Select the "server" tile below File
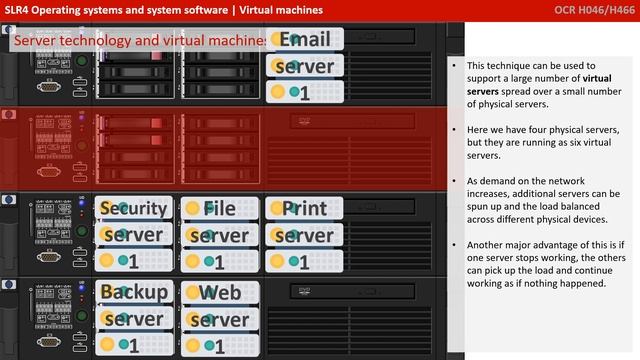 pos(220,235)
